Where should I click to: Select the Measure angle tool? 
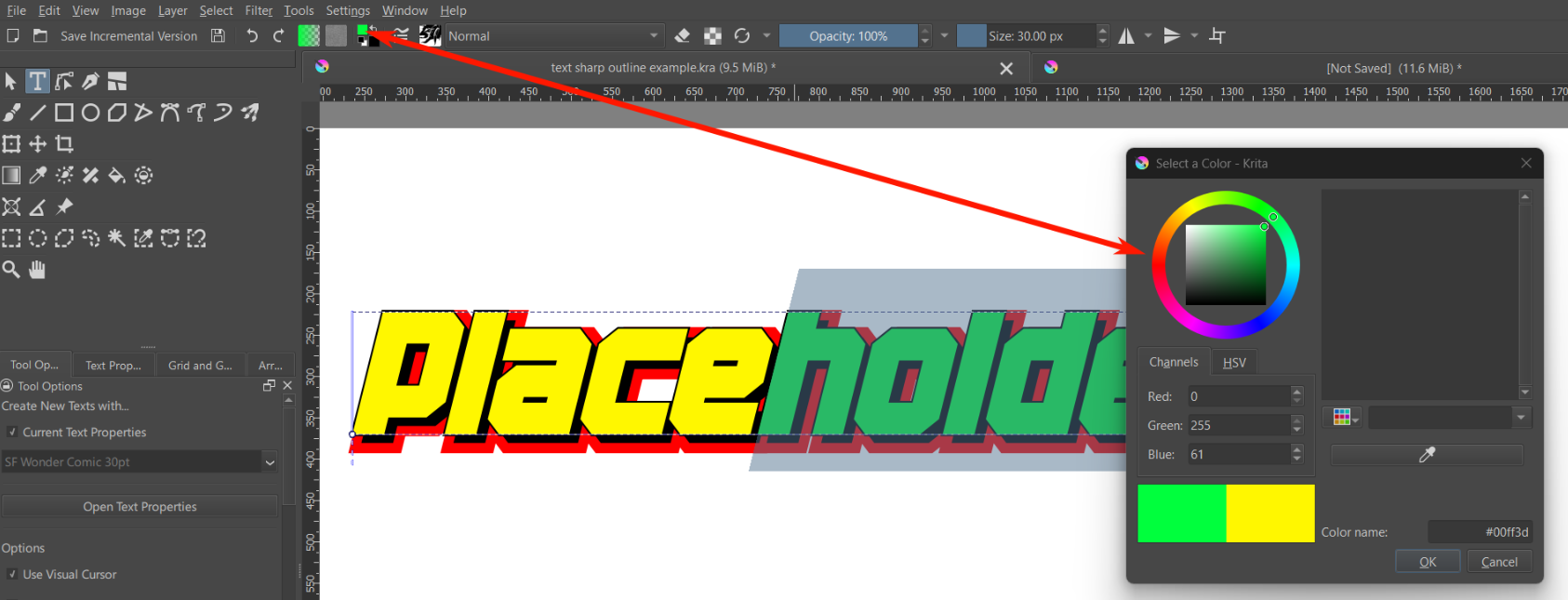point(37,207)
